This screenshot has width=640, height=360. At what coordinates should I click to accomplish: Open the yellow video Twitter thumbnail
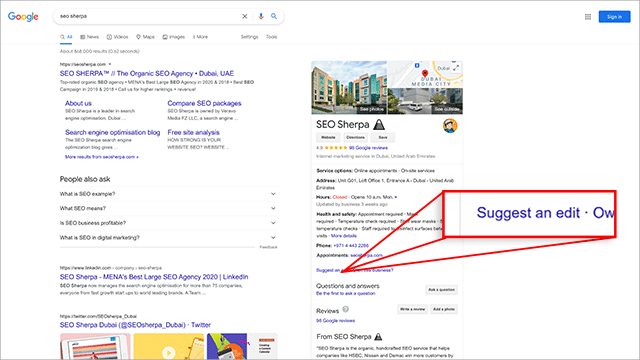point(169,347)
